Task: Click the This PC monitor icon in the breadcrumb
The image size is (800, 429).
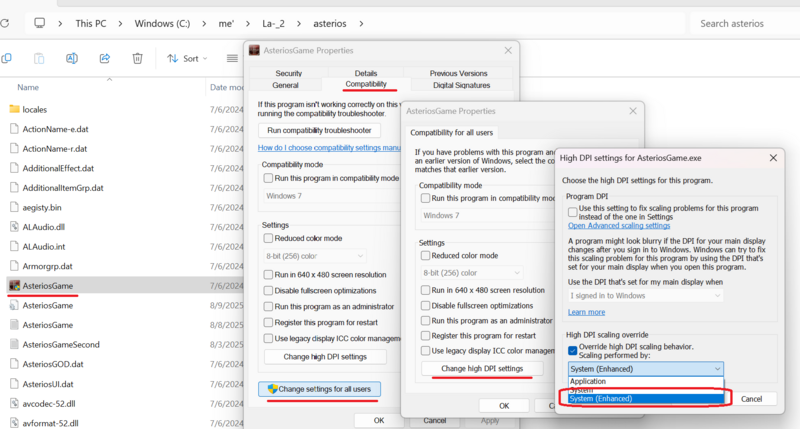Action: pyautogui.click(x=39, y=23)
